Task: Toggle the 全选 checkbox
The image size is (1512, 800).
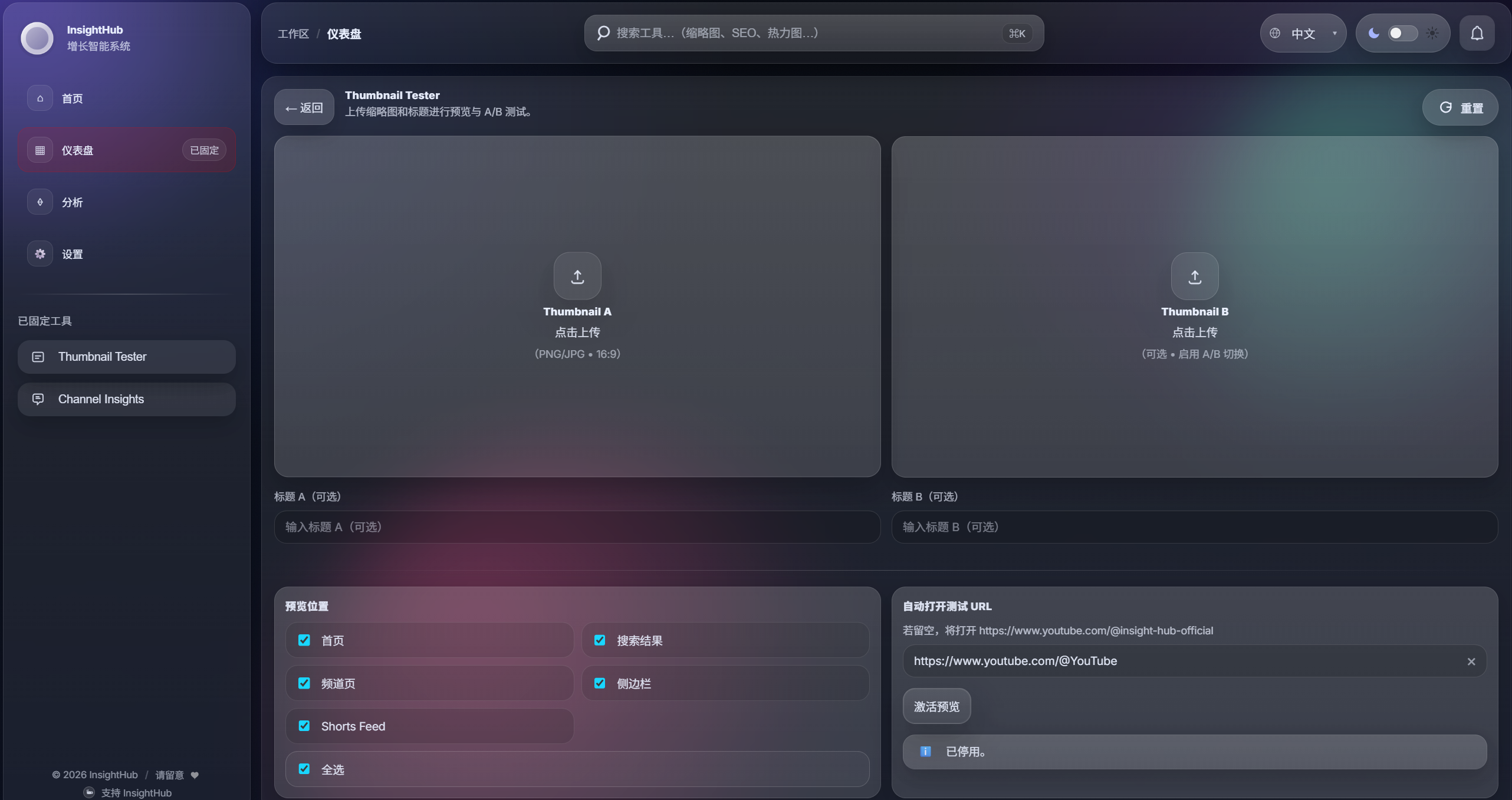Action: [304, 769]
